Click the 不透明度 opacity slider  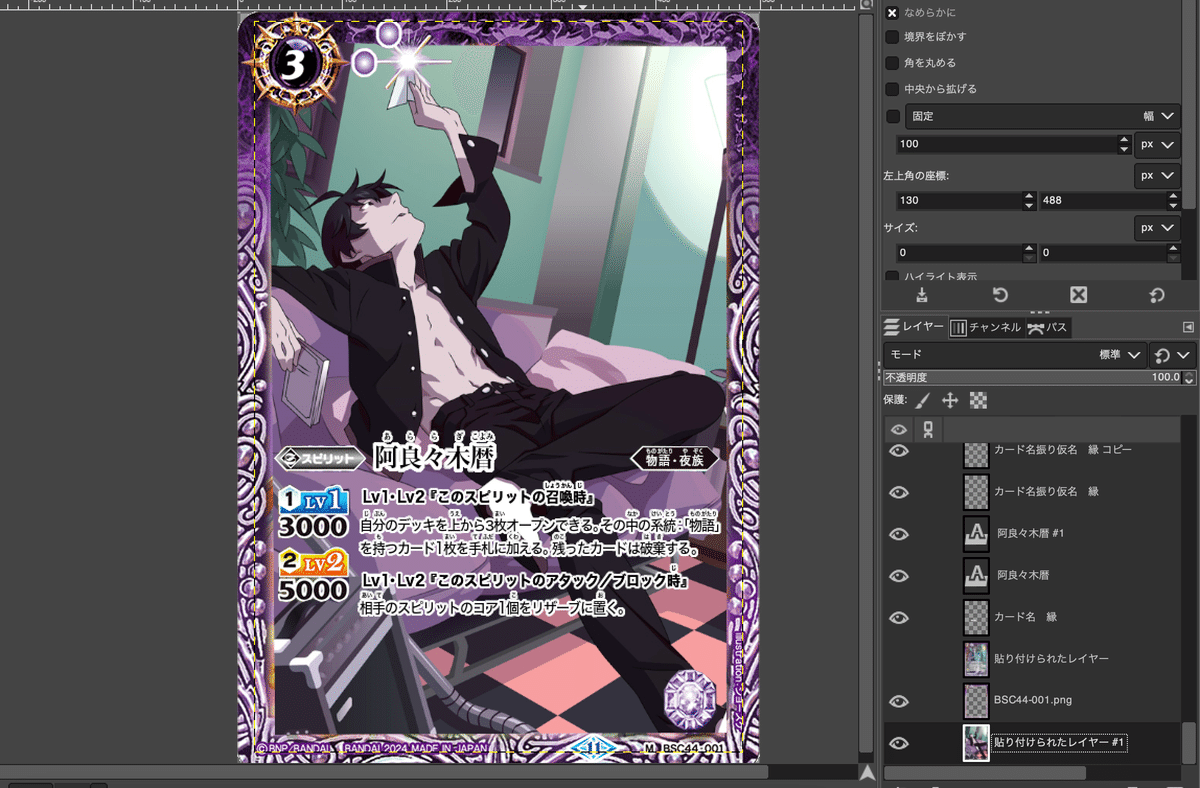(x=1032, y=378)
